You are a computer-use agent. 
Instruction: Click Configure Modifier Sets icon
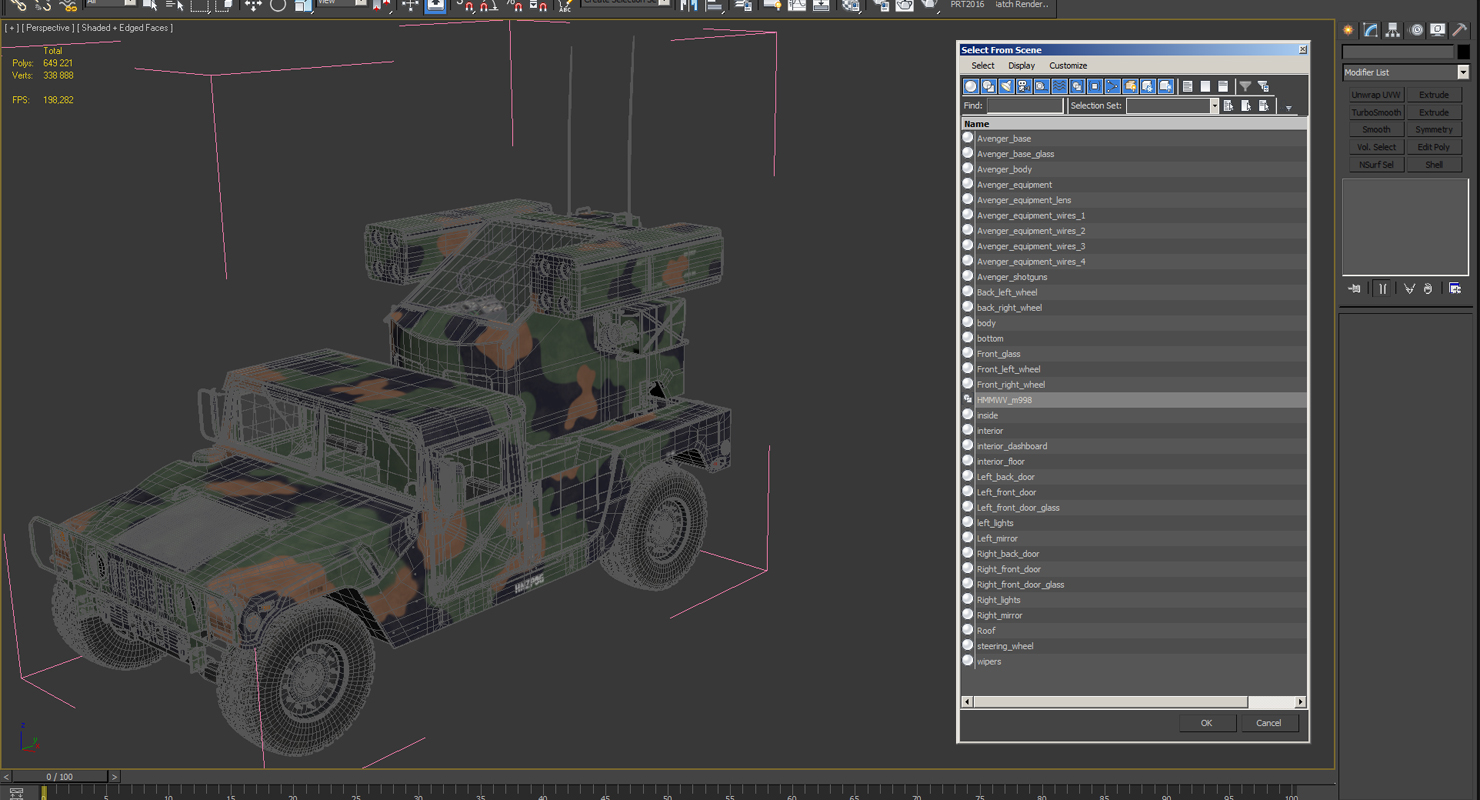tap(1455, 289)
